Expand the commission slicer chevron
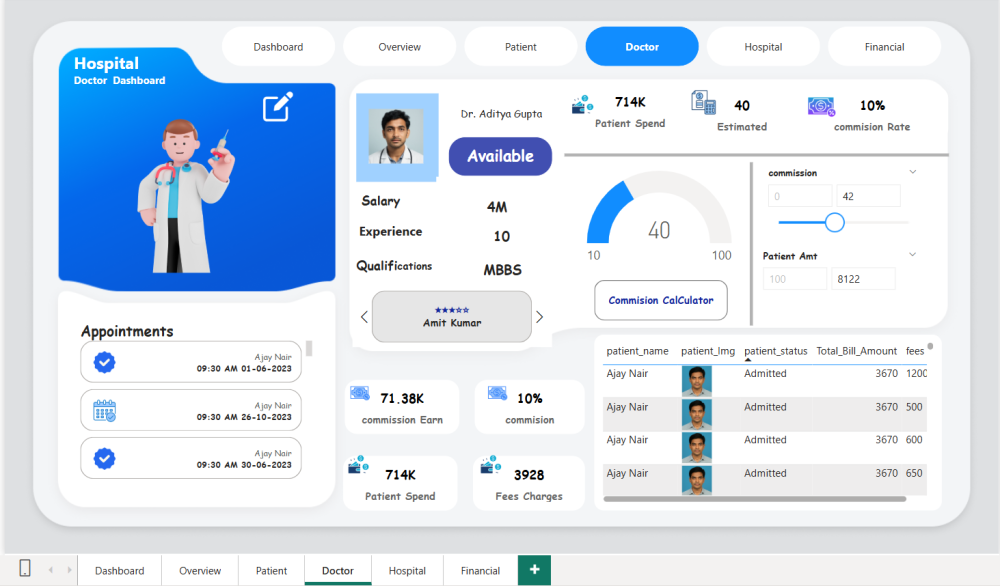The image size is (1000, 586). coord(912,173)
